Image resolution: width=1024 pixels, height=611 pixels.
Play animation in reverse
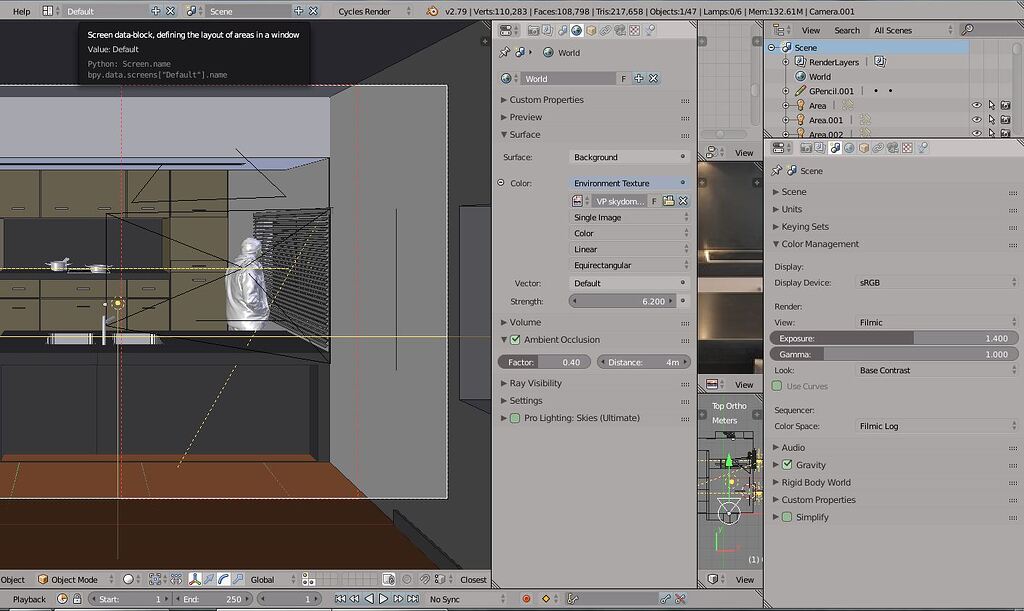(369, 599)
